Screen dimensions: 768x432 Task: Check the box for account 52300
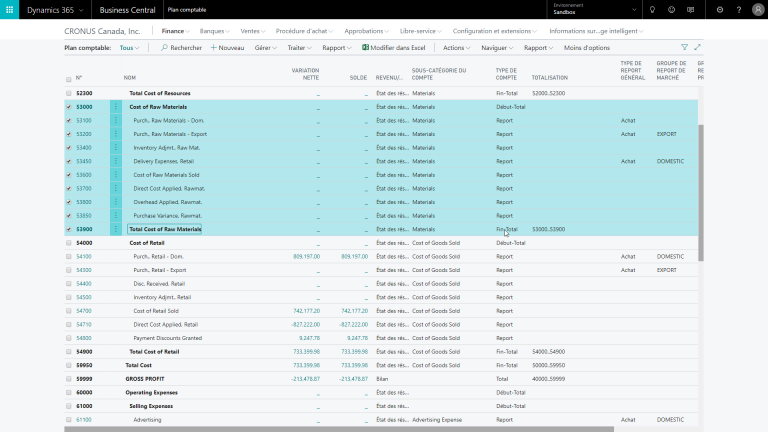pos(68,93)
